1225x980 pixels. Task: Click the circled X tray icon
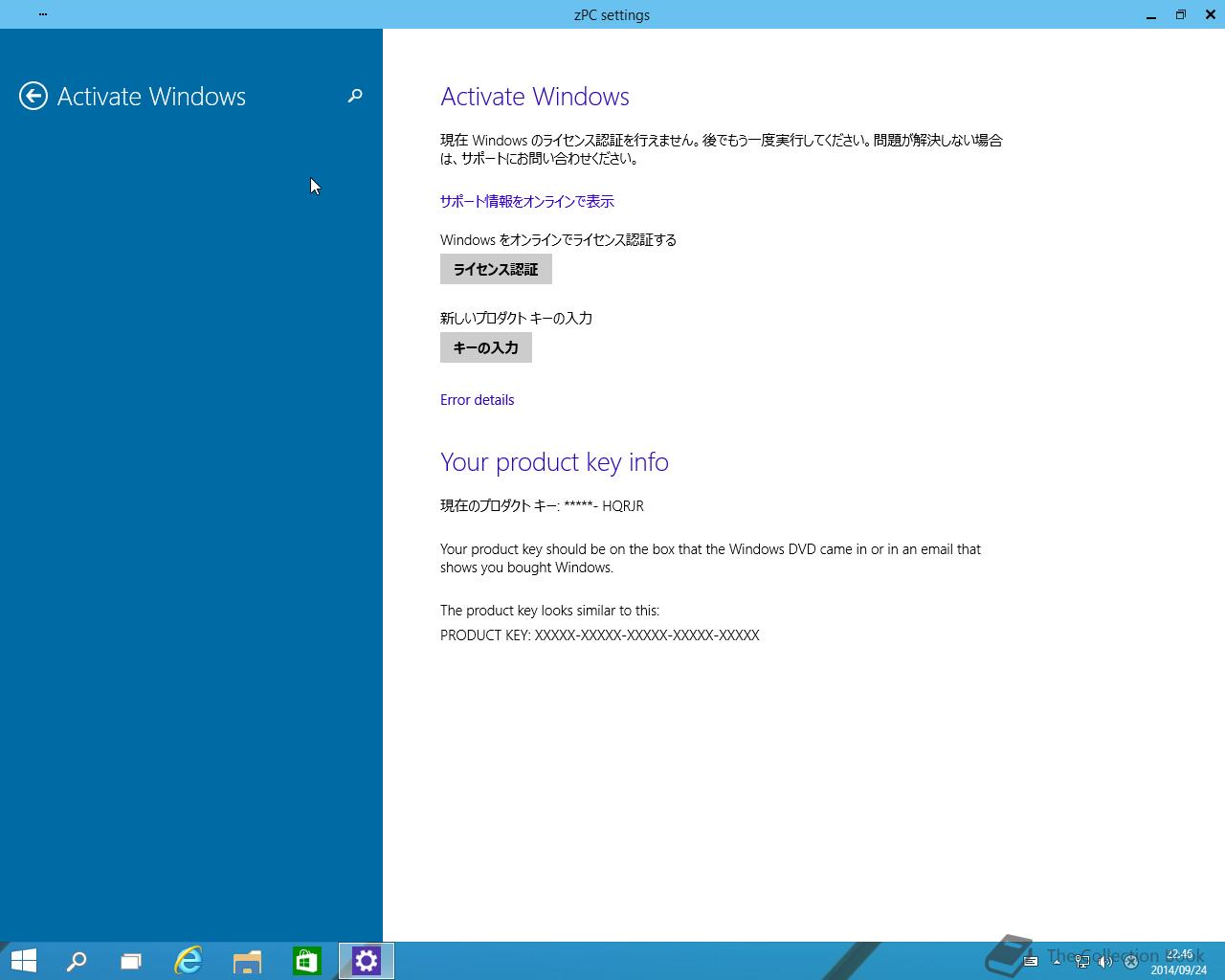point(1130,962)
